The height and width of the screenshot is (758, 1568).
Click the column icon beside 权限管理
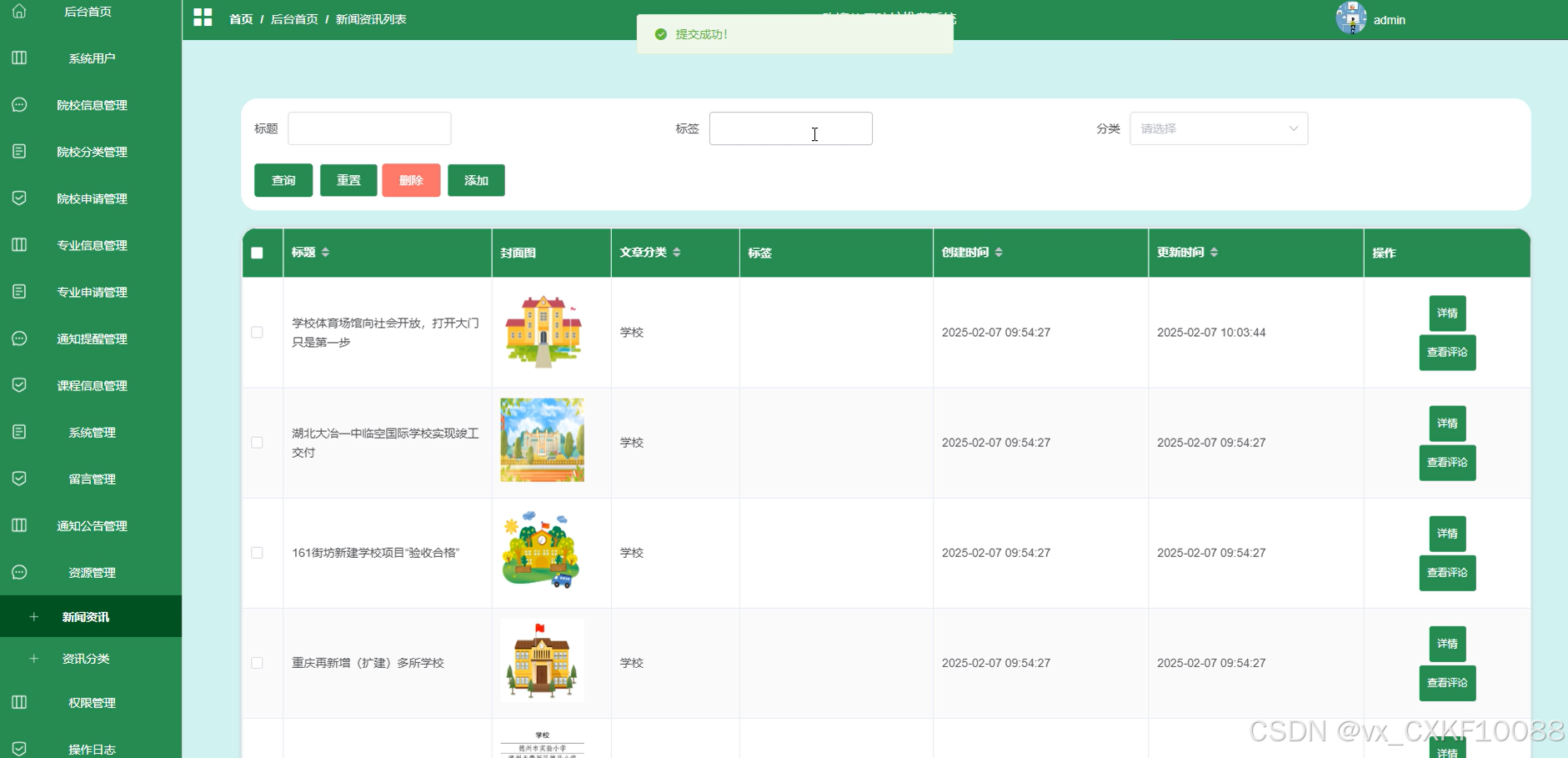19,702
